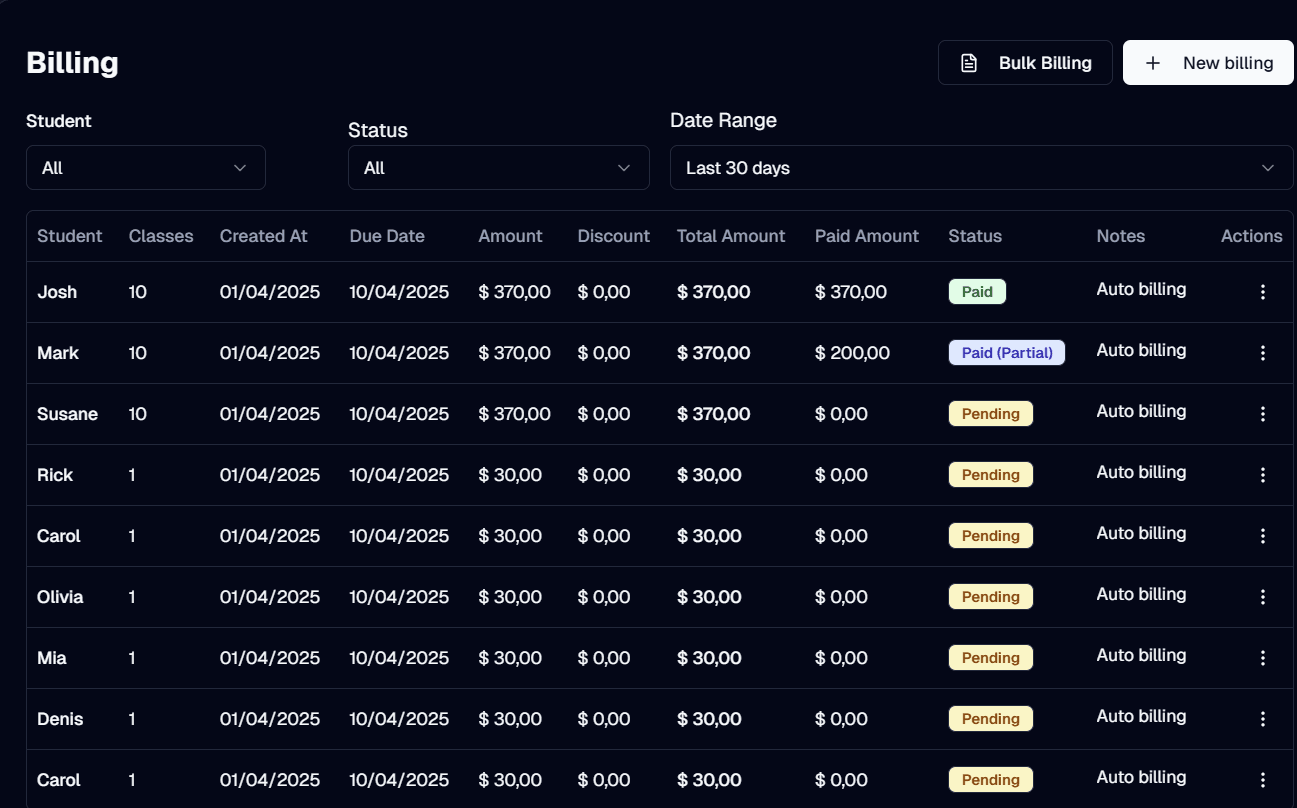Open the Status filter dropdown
Image resolution: width=1297 pixels, height=808 pixels.
click(498, 168)
